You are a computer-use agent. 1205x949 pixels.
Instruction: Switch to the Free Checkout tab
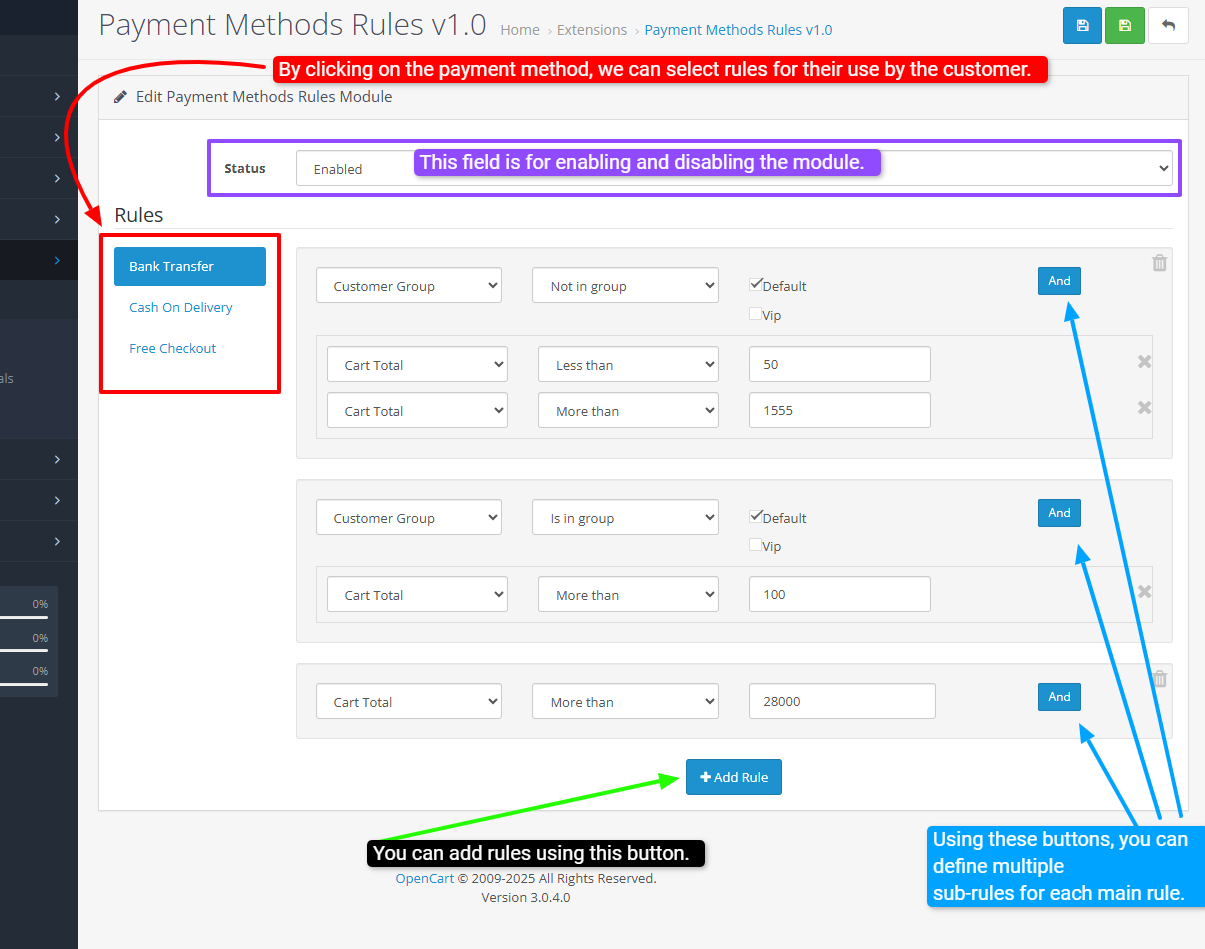(x=173, y=349)
